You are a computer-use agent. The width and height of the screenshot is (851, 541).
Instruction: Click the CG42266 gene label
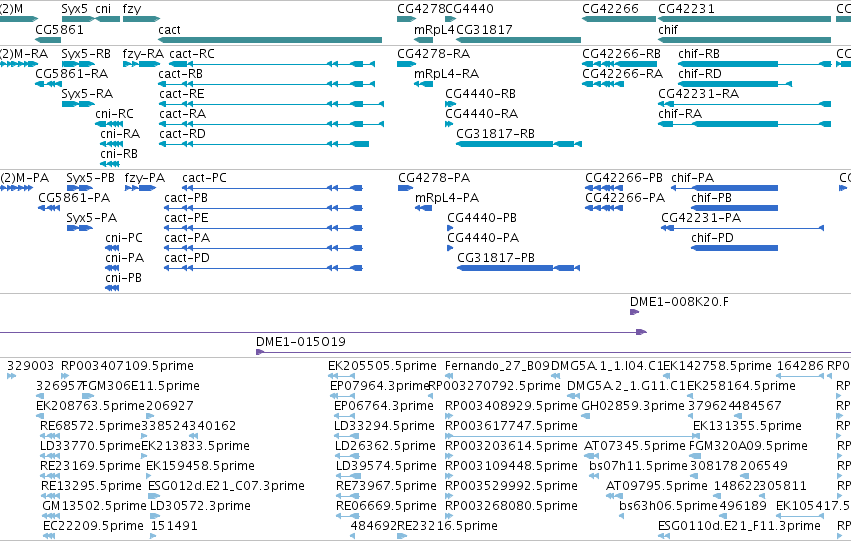pyautogui.click(x=611, y=9)
